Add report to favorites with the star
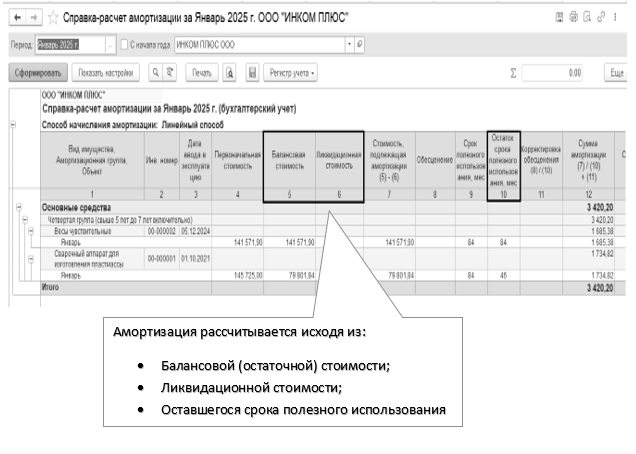This screenshot has width=636, height=454. (x=53, y=17)
